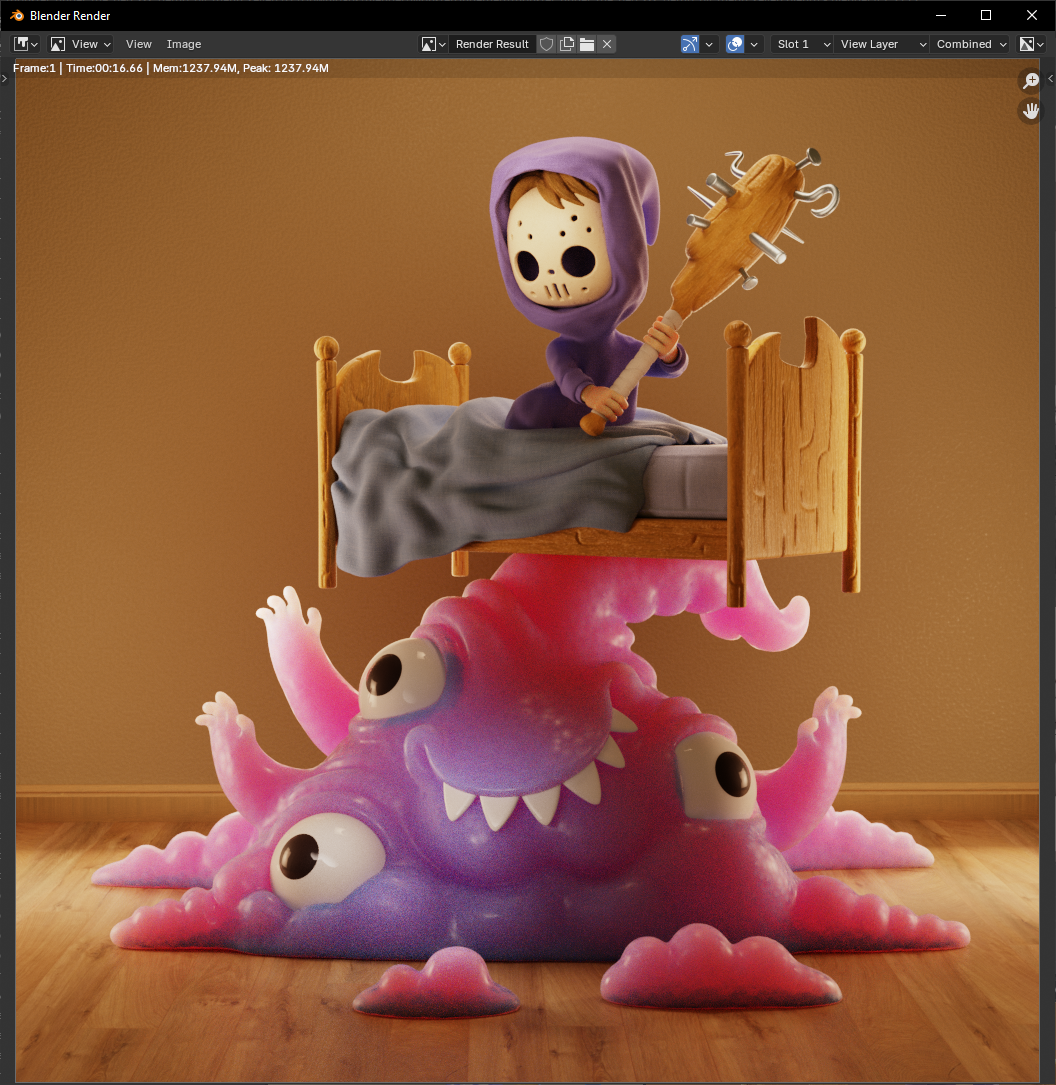Open the View Layer dropdown

[x=878, y=43]
